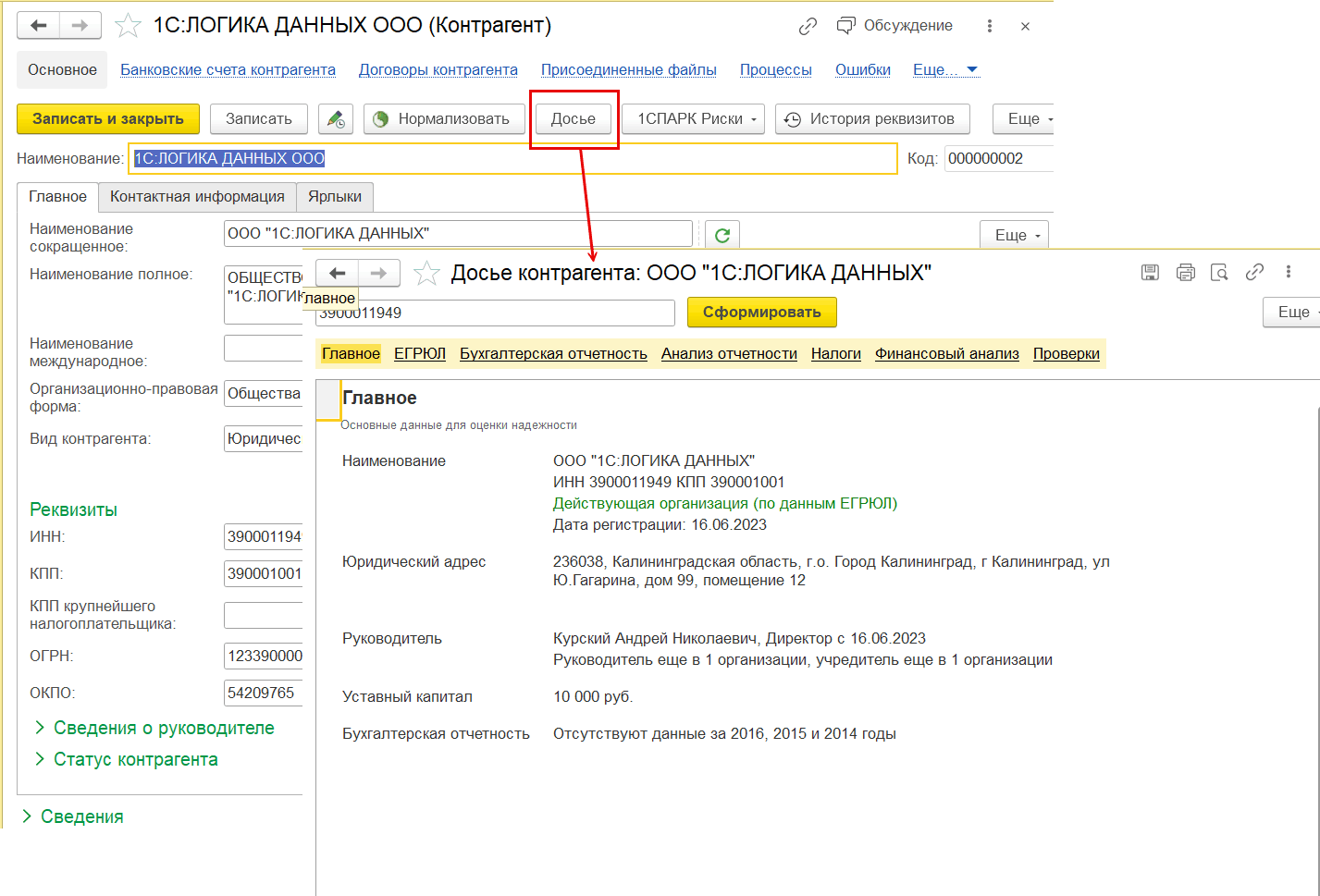Click the ОКПО field
Viewport: 1320px width, 896px height.
(264, 693)
